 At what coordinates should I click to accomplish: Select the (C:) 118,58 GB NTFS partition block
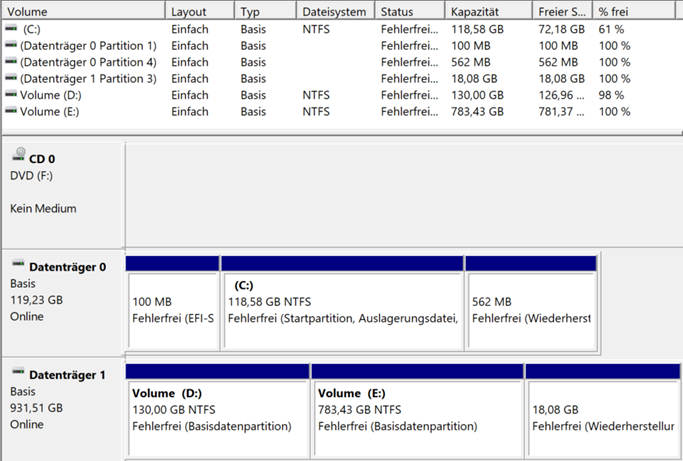342,303
